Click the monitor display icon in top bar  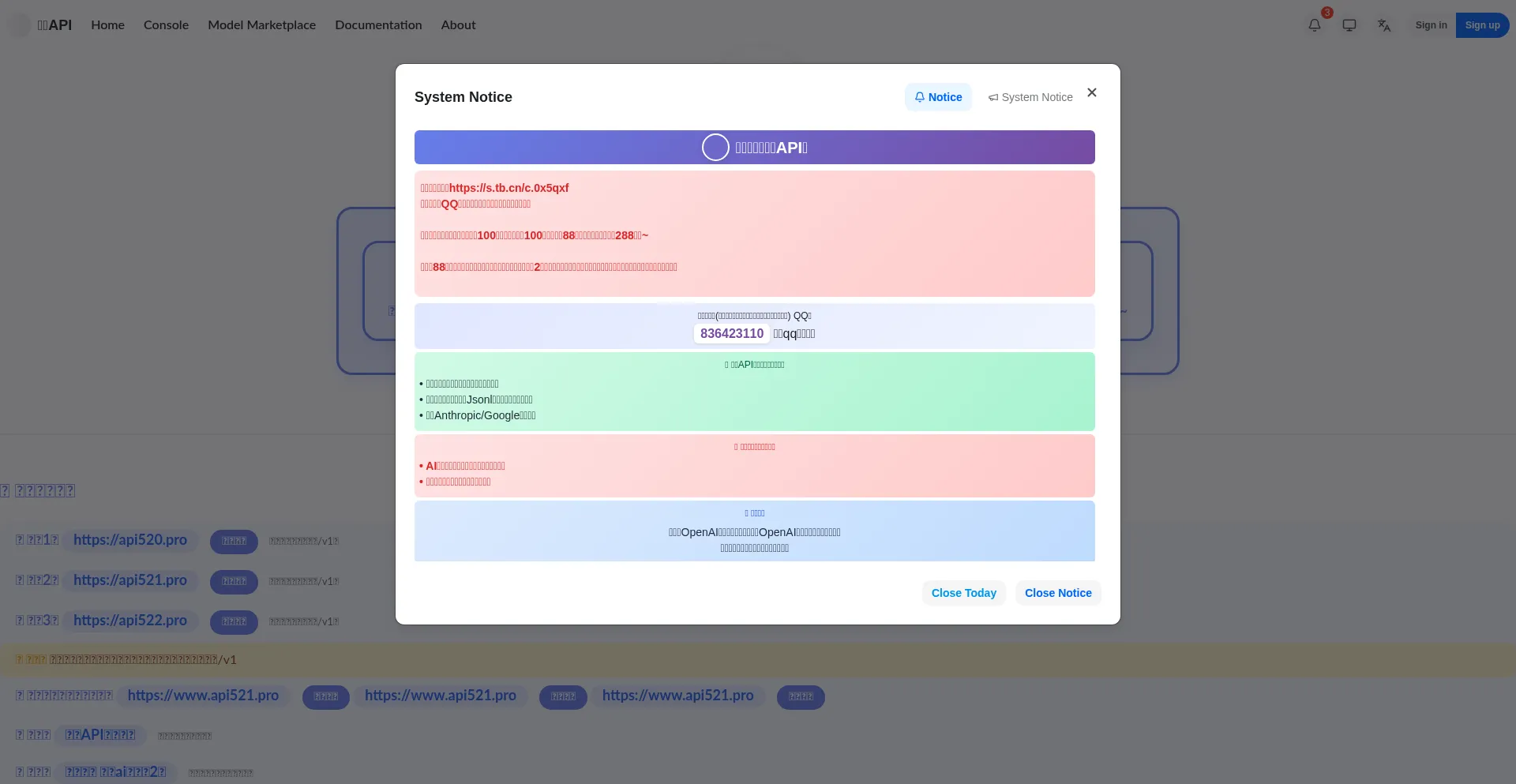pyautogui.click(x=1349, y=24)
